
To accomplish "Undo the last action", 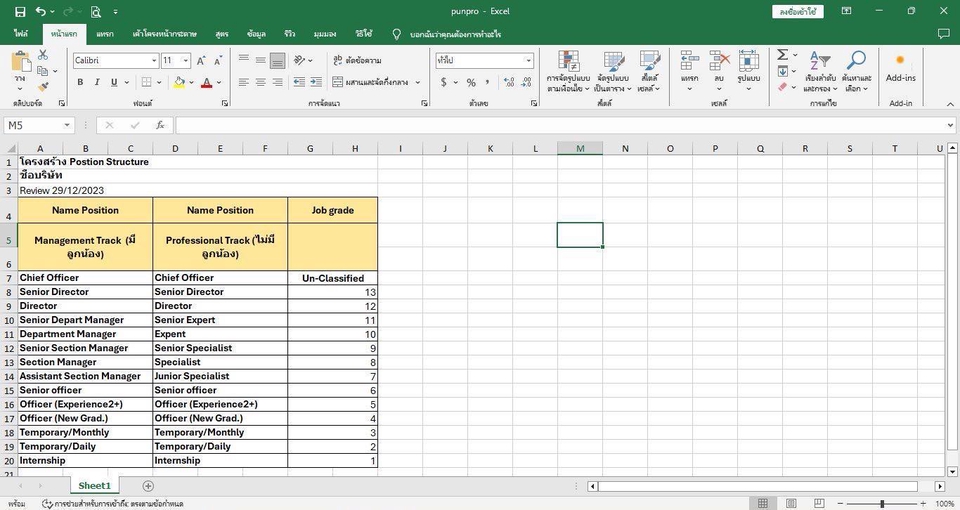I will pos(40,12).
